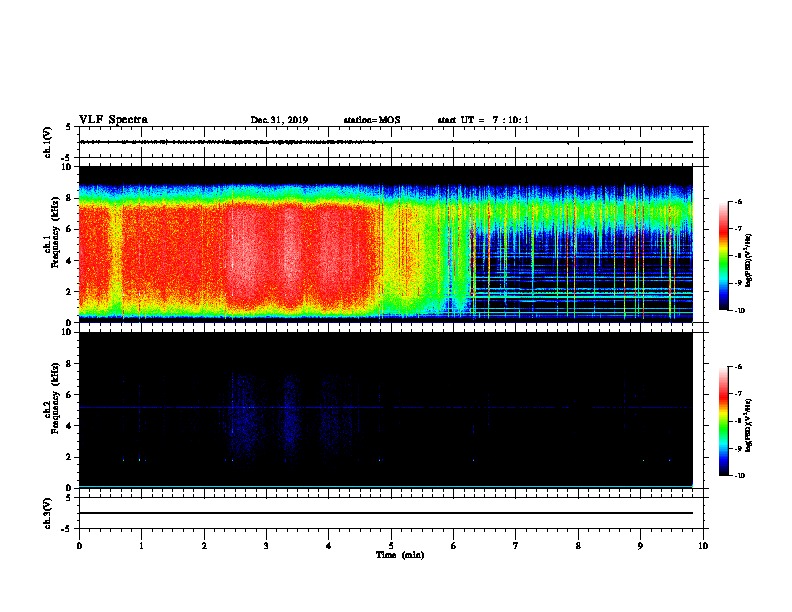Click the ch.2 color scale '-10' label
This screenshot has height=612, width=792.
click(739, 476)
